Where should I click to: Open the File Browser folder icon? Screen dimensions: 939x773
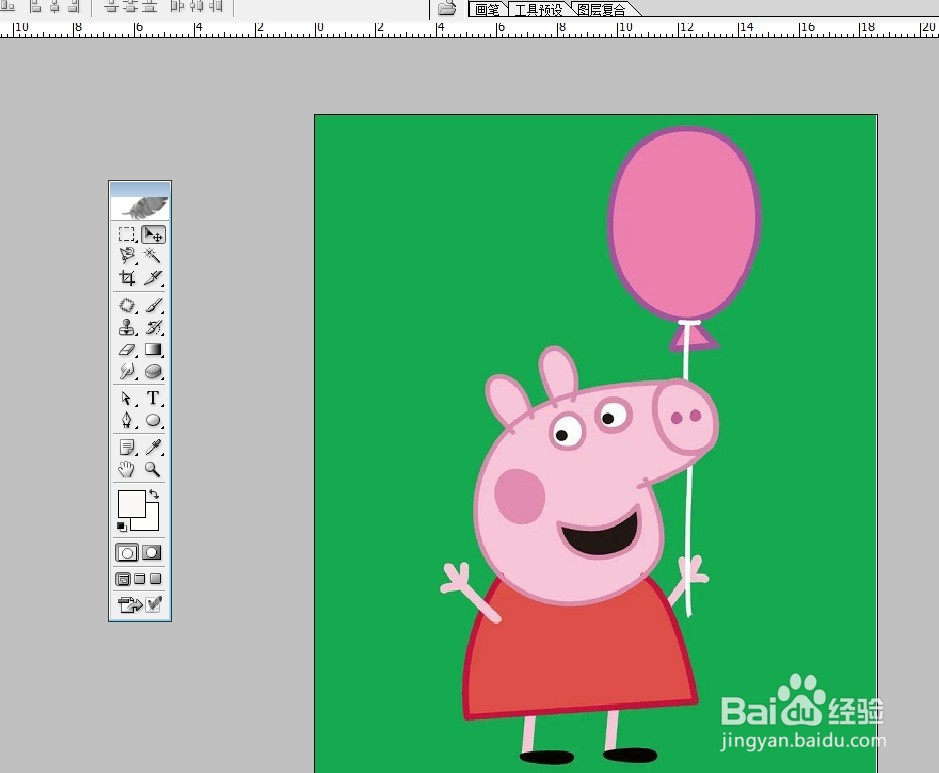[447, 8]
